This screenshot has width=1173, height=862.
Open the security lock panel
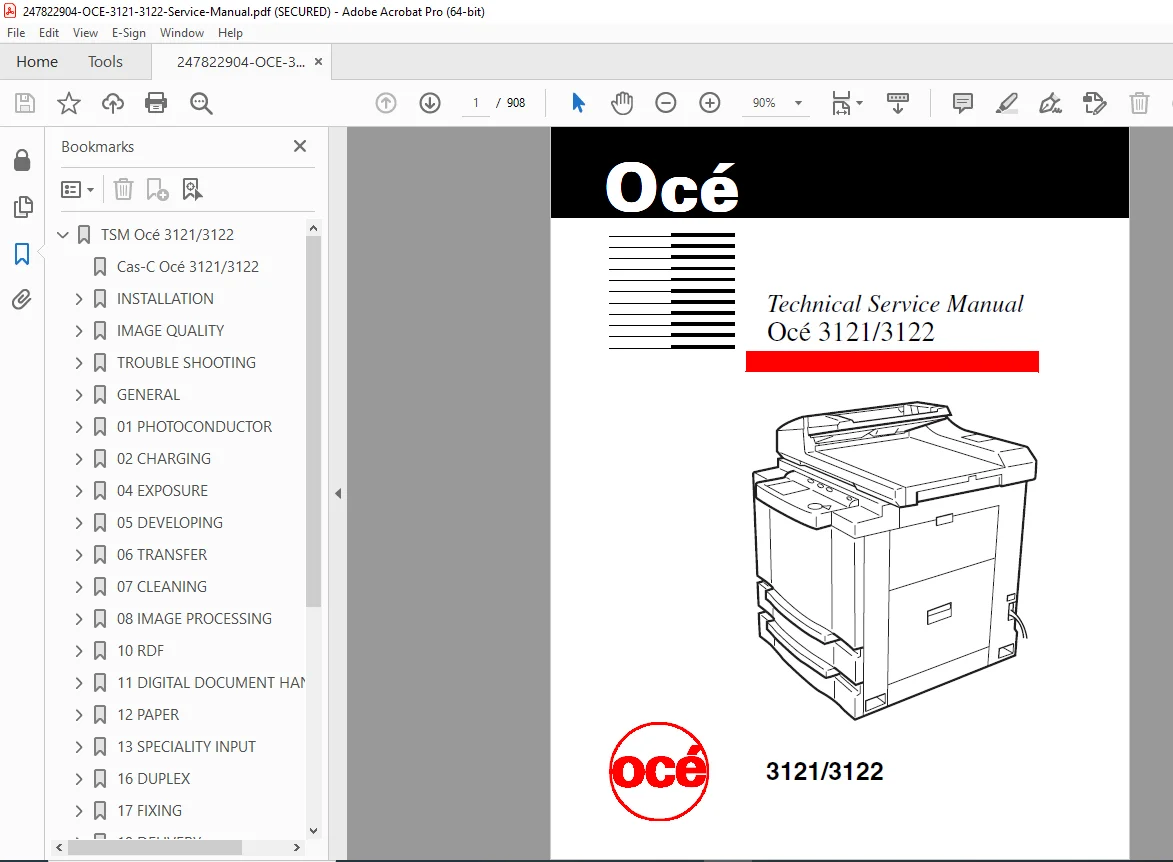point(22,159)
